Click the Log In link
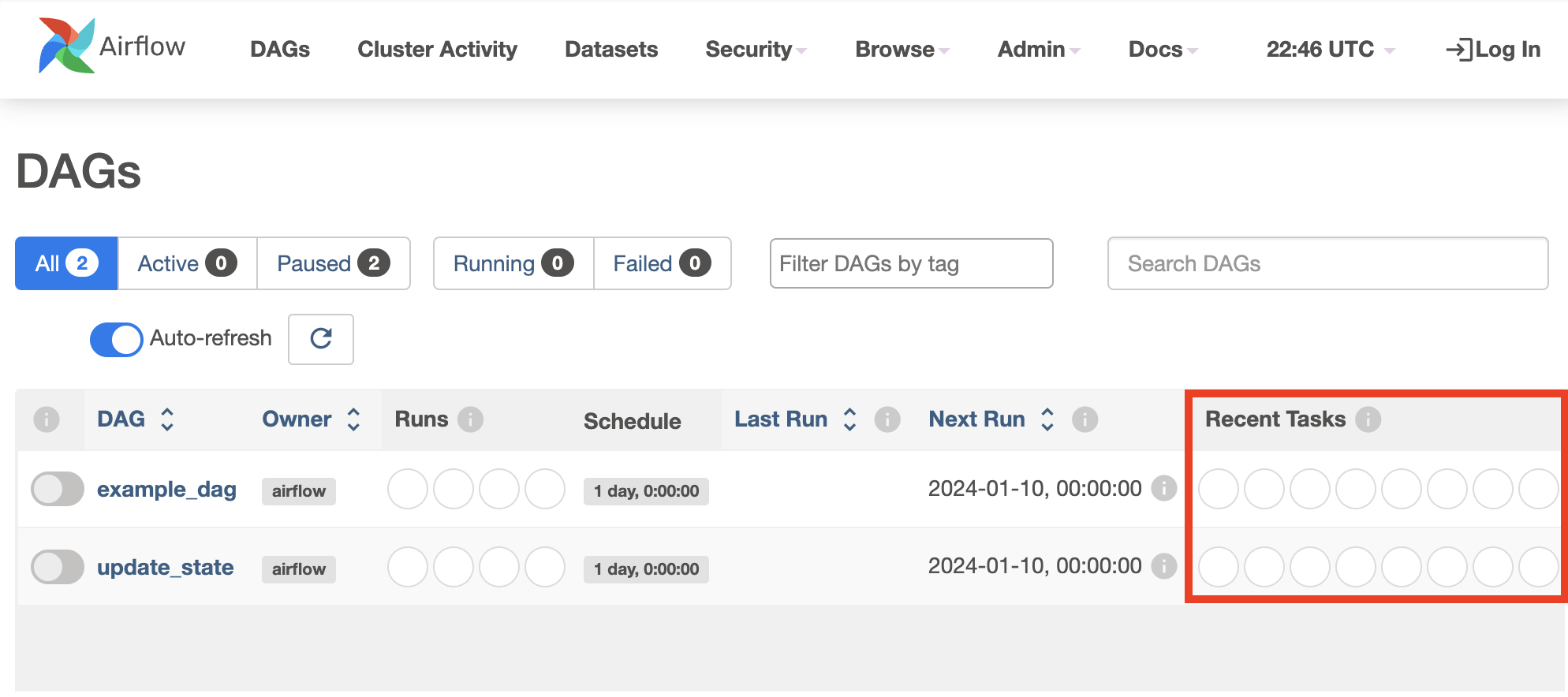This screenshot has height=697, width=1568. (x=1493, y=50)
